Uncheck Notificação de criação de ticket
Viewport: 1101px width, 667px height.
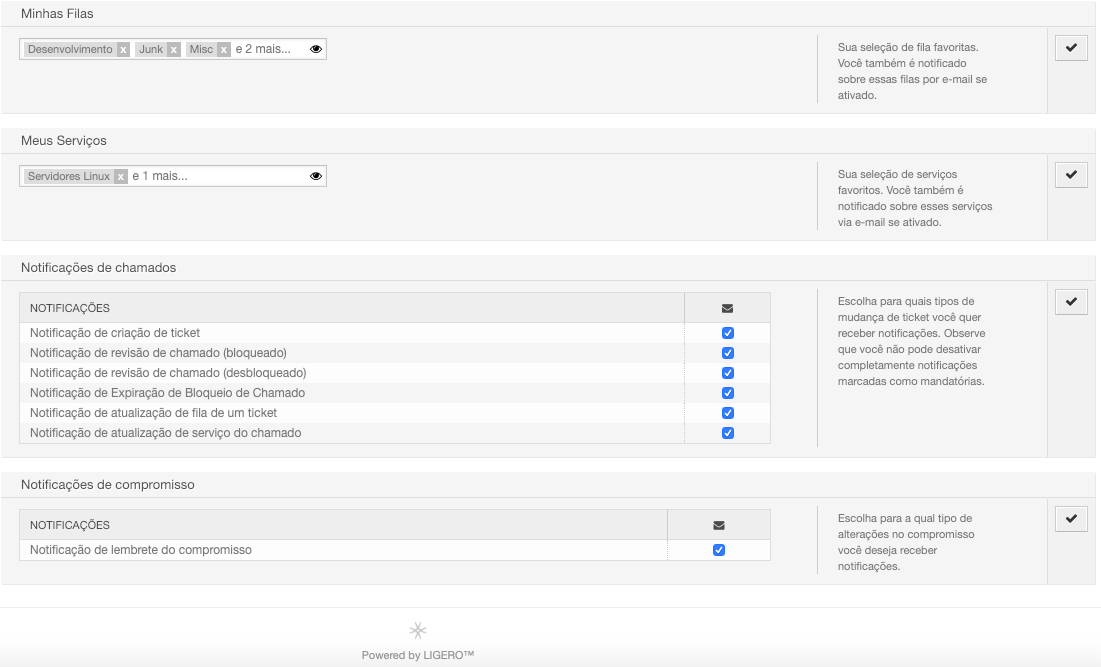(x=727, y=333)
